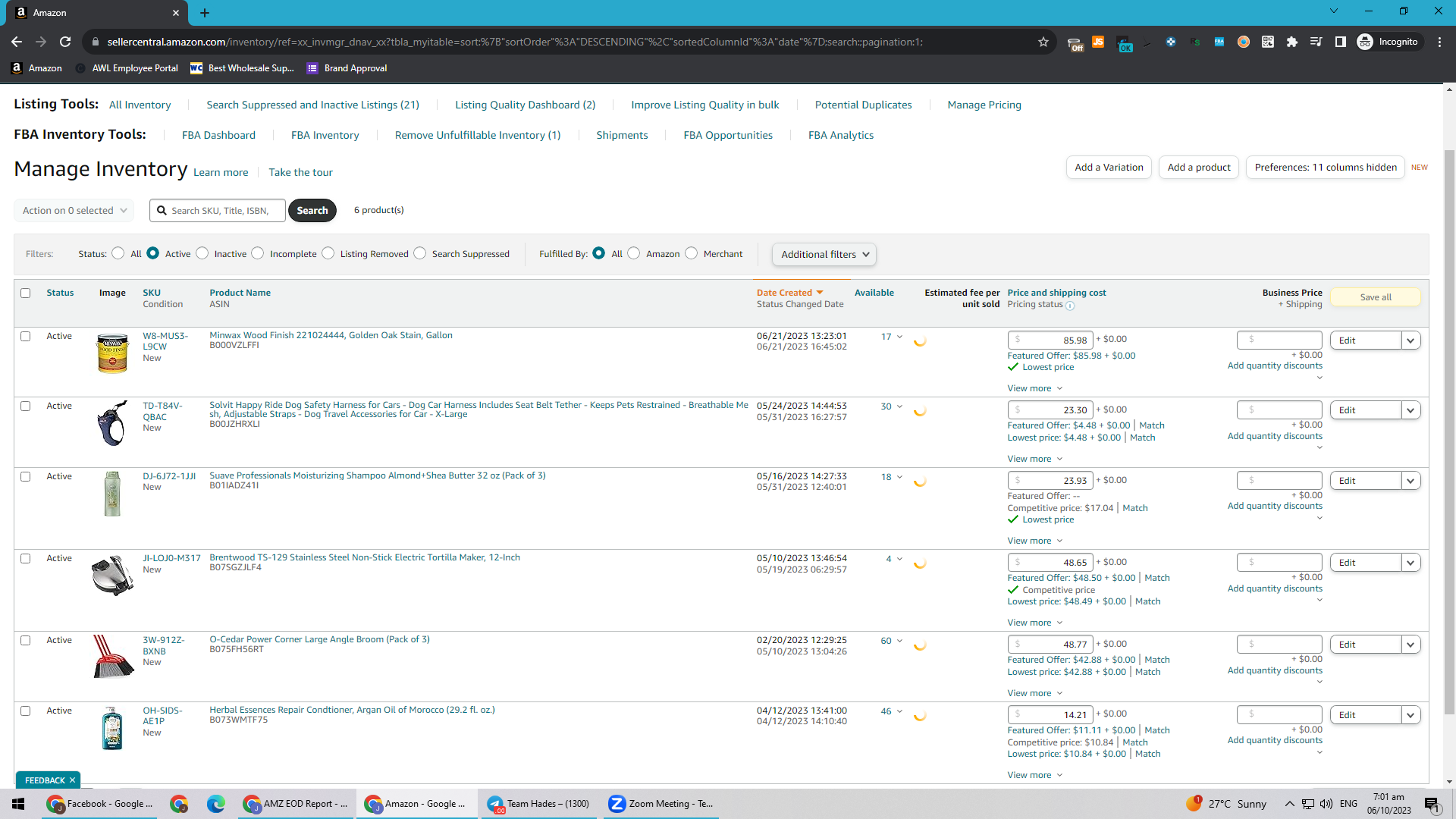Select the Search Suppressed radio button
Image resolution: width=1456 pixels, height=819 pixels.
click(x=419, y=253)
